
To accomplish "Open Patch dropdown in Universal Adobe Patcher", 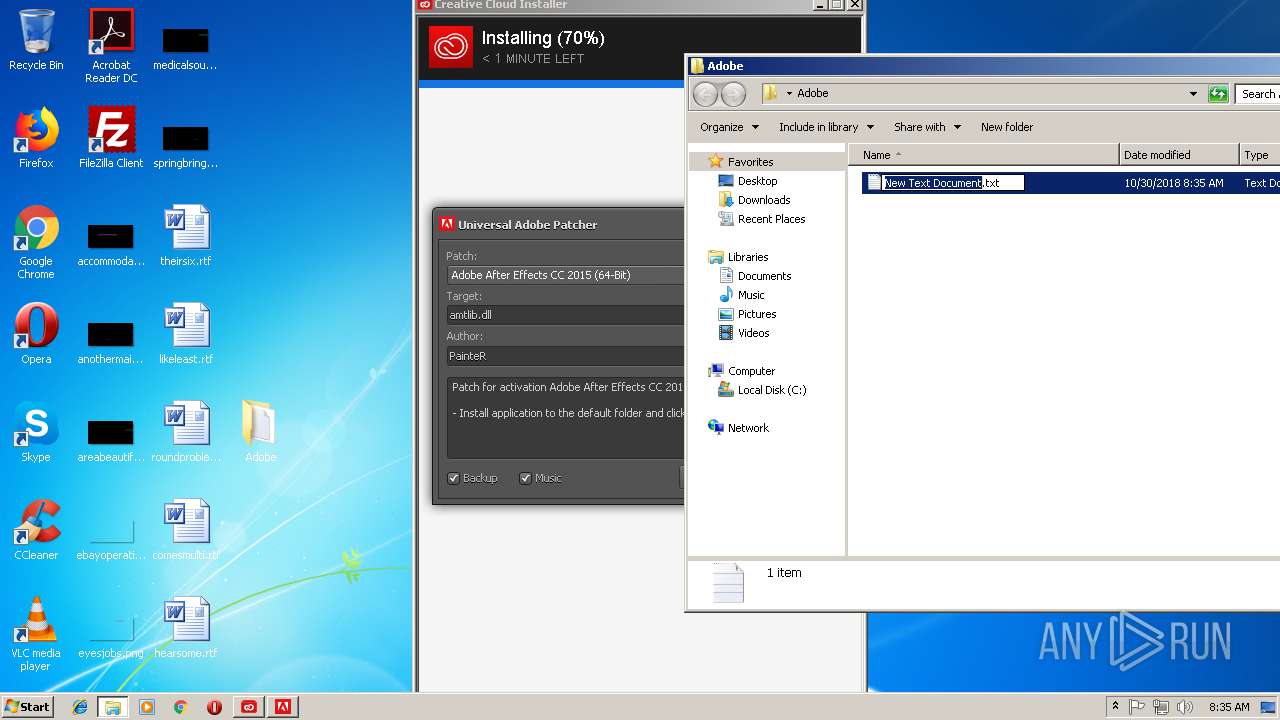I will 566,275.
